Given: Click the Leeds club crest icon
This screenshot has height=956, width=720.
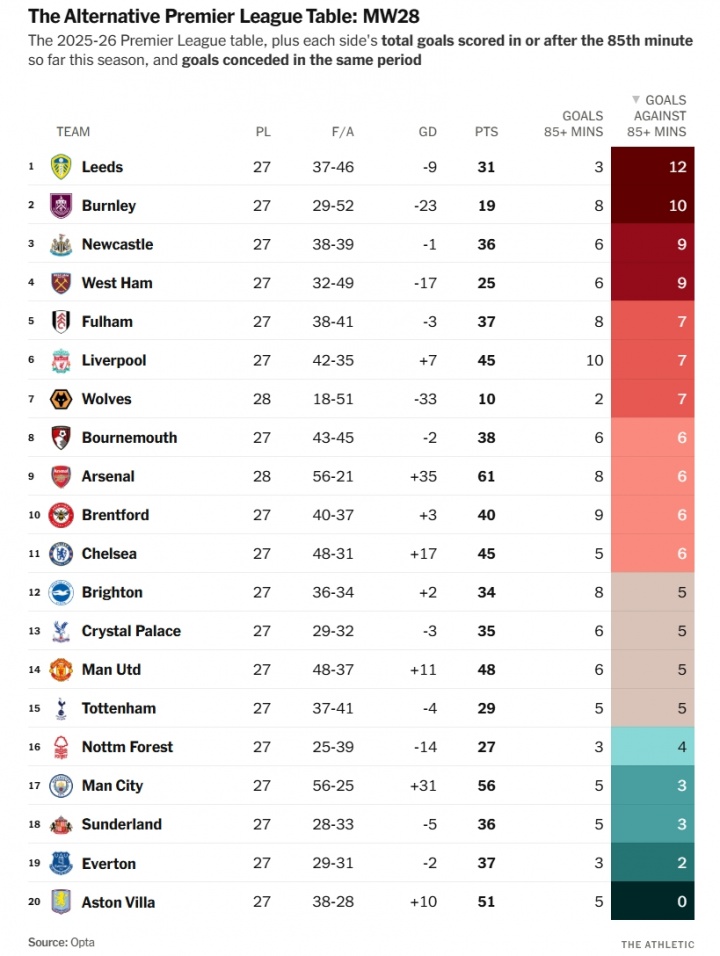Looking at the screenshot, I should click(61, 167).
